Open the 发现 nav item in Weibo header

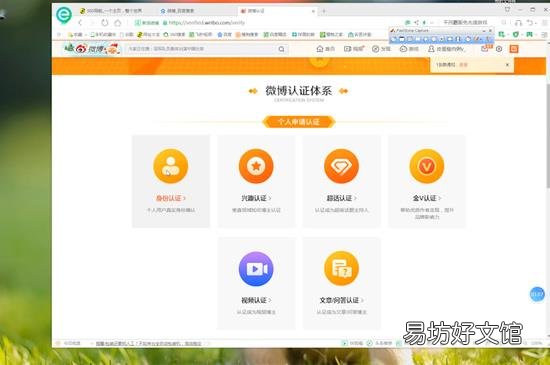381,49
